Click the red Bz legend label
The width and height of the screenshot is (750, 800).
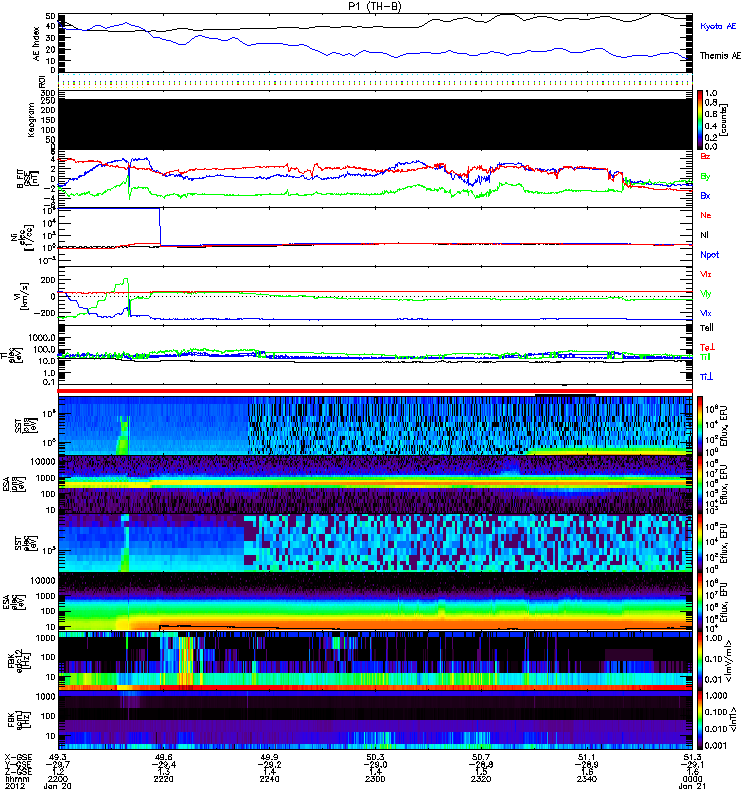point(705,156)
